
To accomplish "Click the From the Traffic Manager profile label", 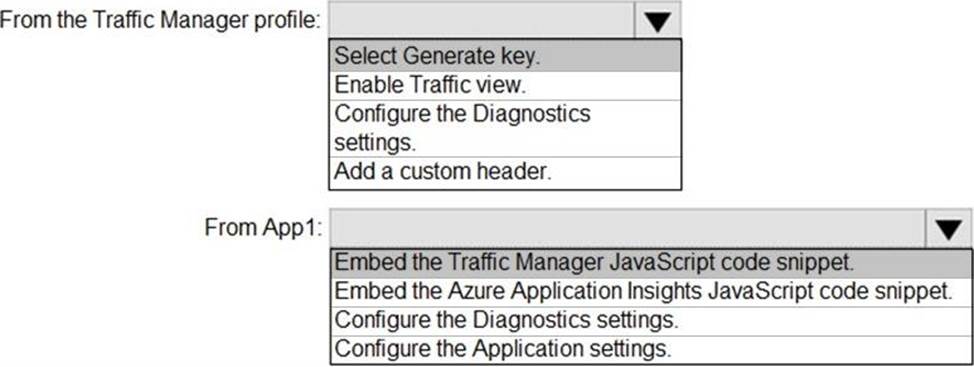I will point(162,21).
